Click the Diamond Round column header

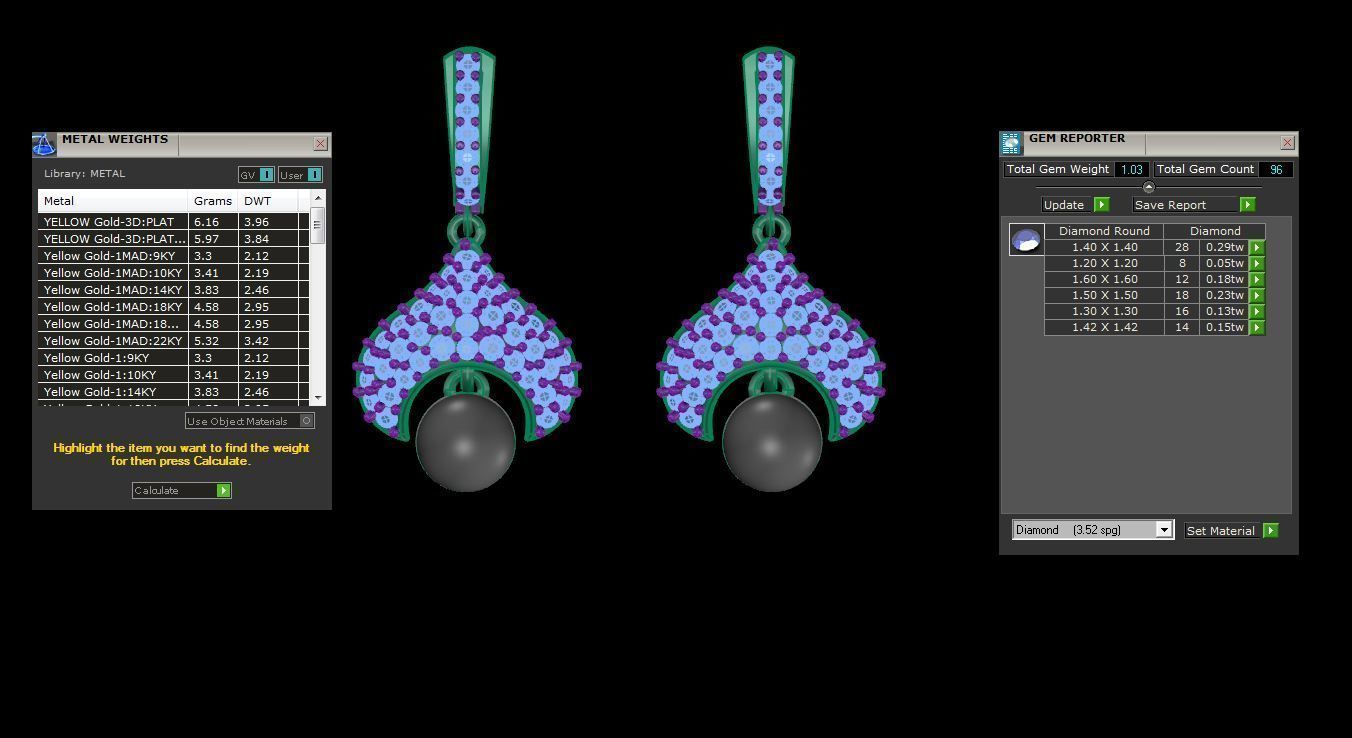(x=1104, y=231)
